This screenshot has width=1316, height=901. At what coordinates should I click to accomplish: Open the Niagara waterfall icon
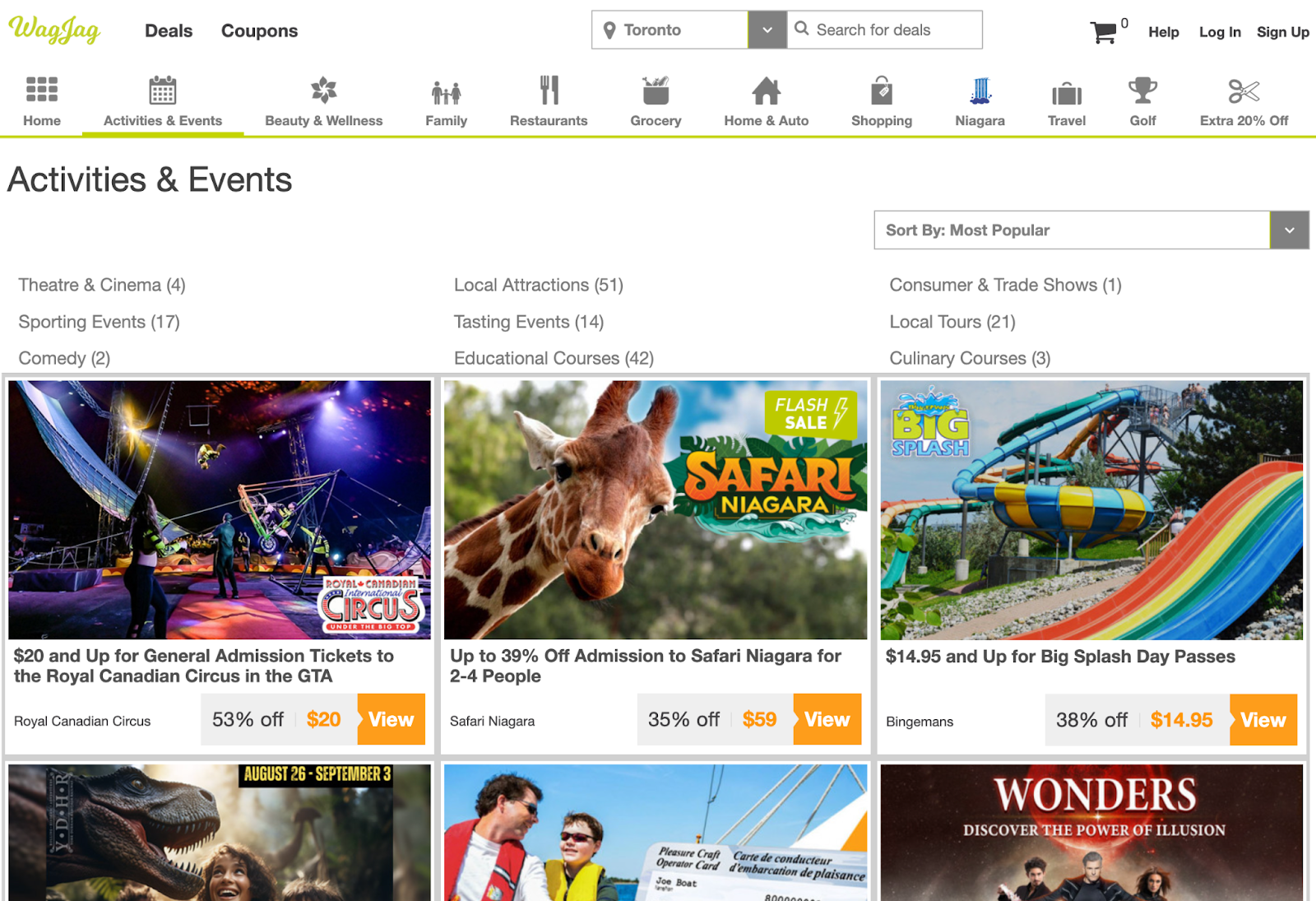coord(980,91)
